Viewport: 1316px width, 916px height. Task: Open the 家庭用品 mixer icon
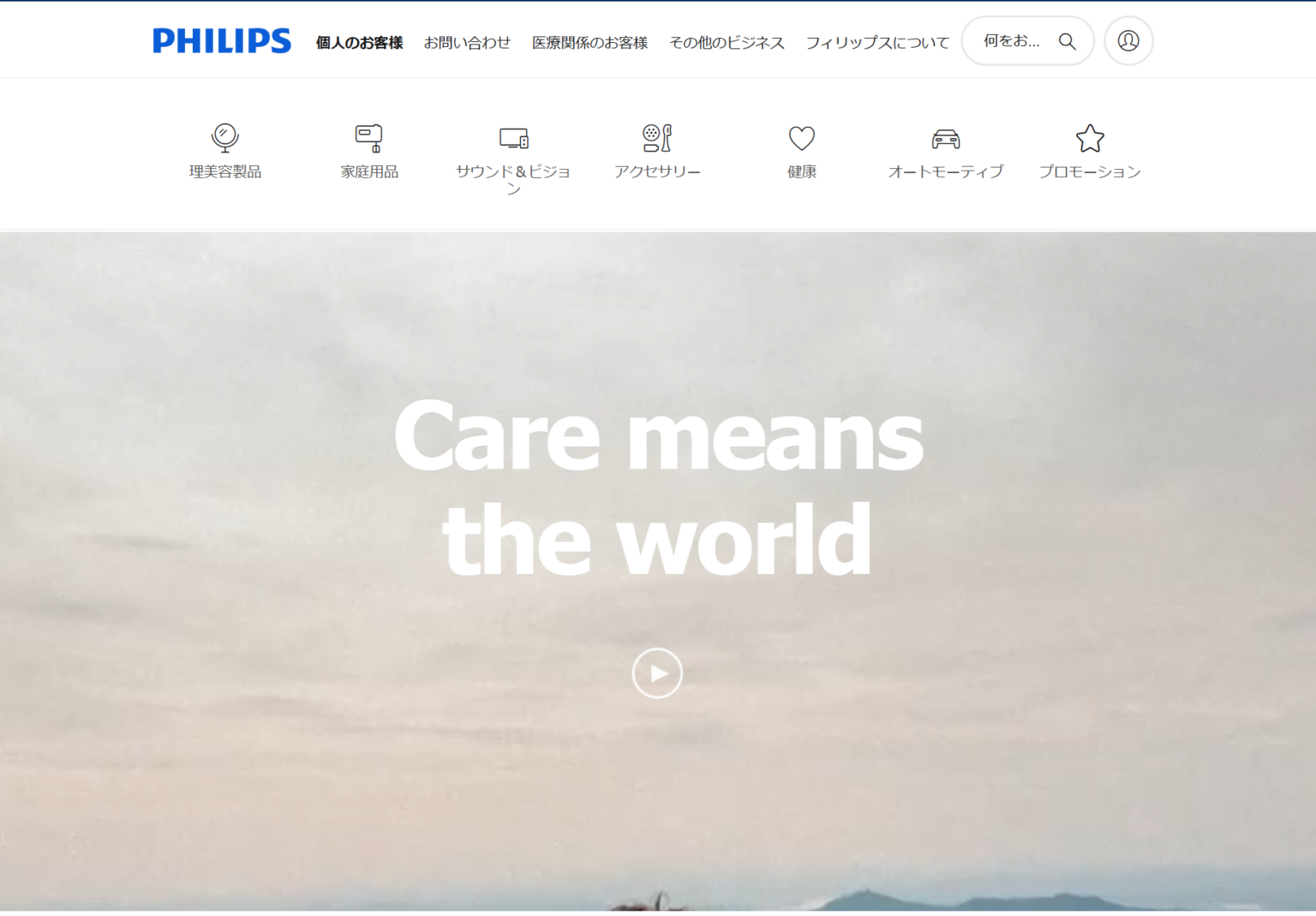[x=369, y=138]
